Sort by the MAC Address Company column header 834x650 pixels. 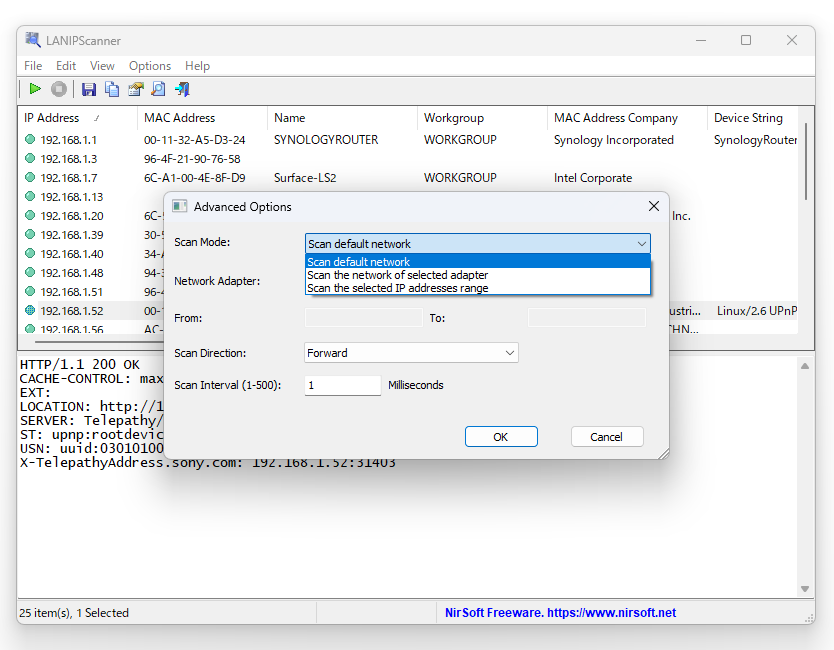click(627, 118)
